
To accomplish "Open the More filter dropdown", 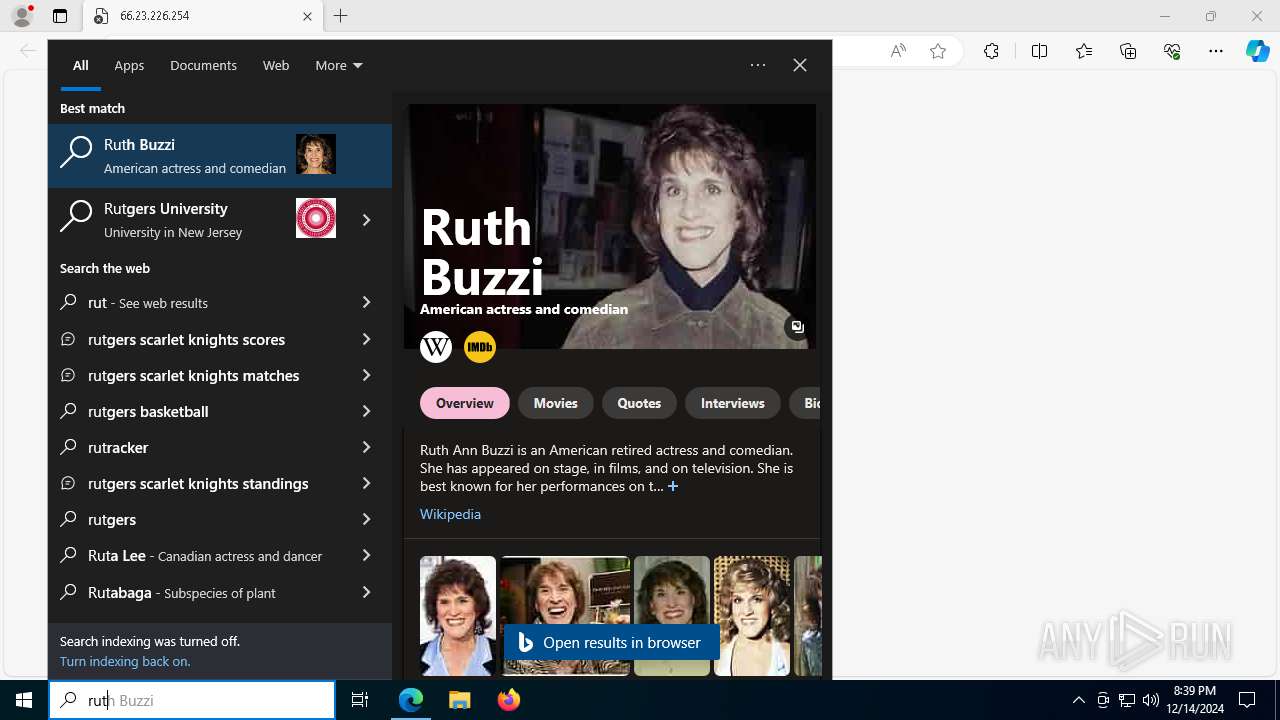I will 339,65.
